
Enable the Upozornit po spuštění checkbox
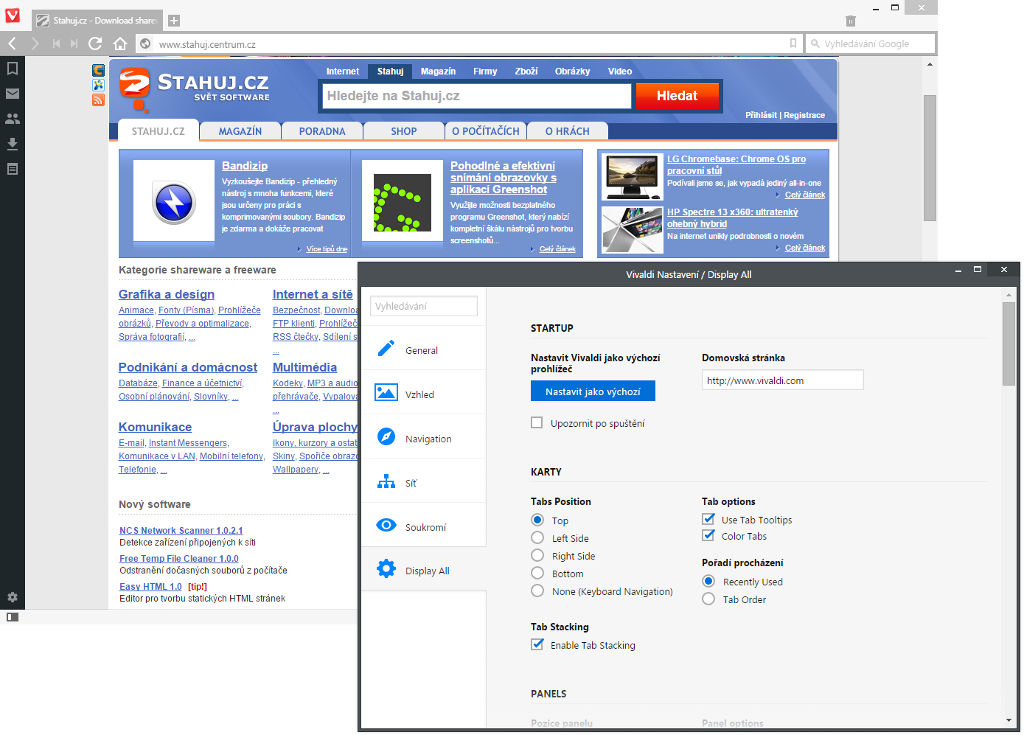coord(537,423)
